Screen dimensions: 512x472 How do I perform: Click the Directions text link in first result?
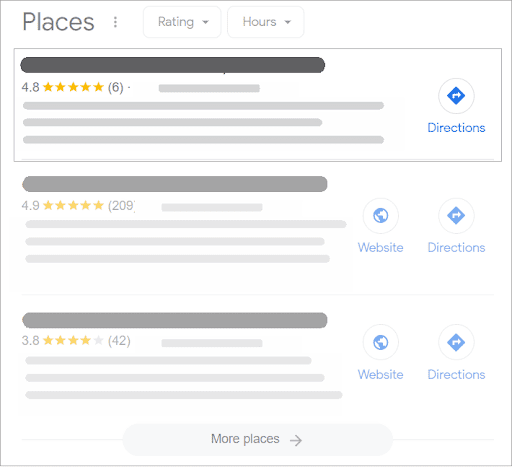(x=456, y=128)
